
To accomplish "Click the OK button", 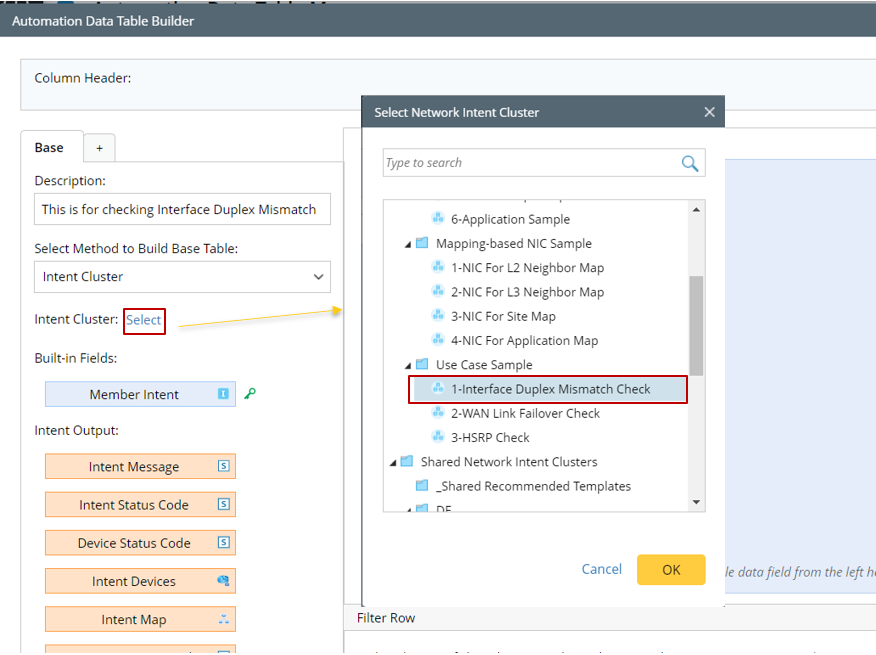I will pyautogui.click(x=671, y=569).
